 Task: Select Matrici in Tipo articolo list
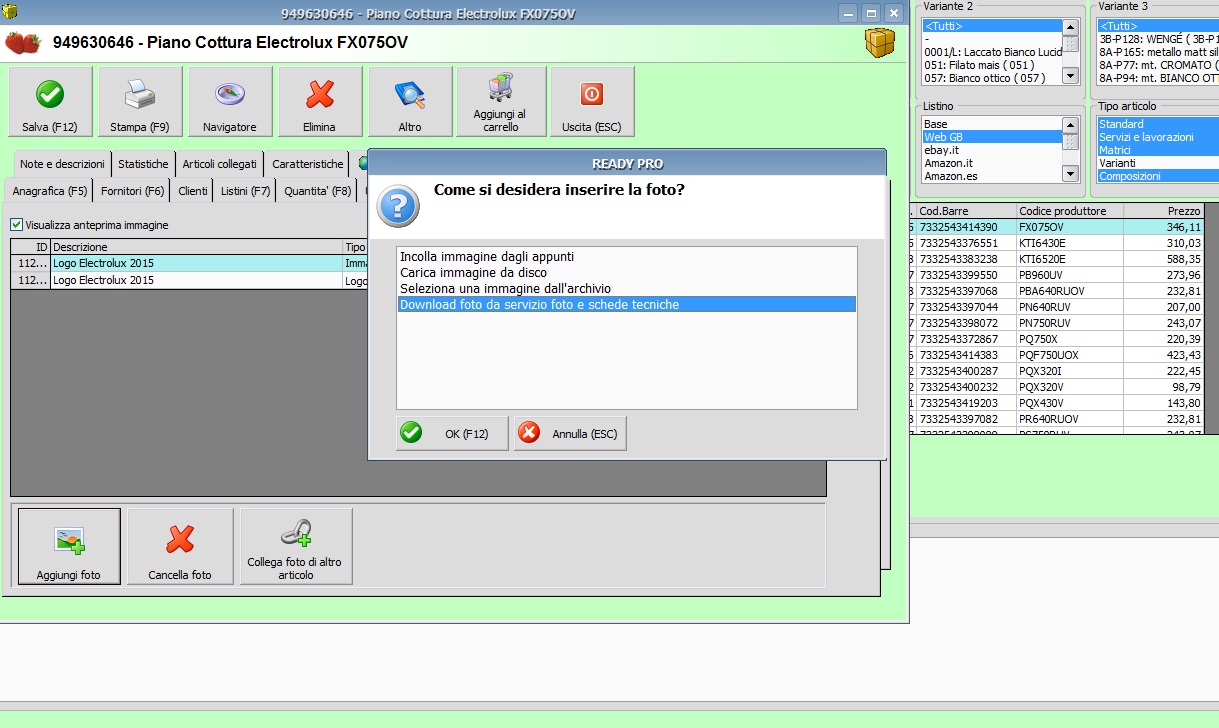point(1158,150)
